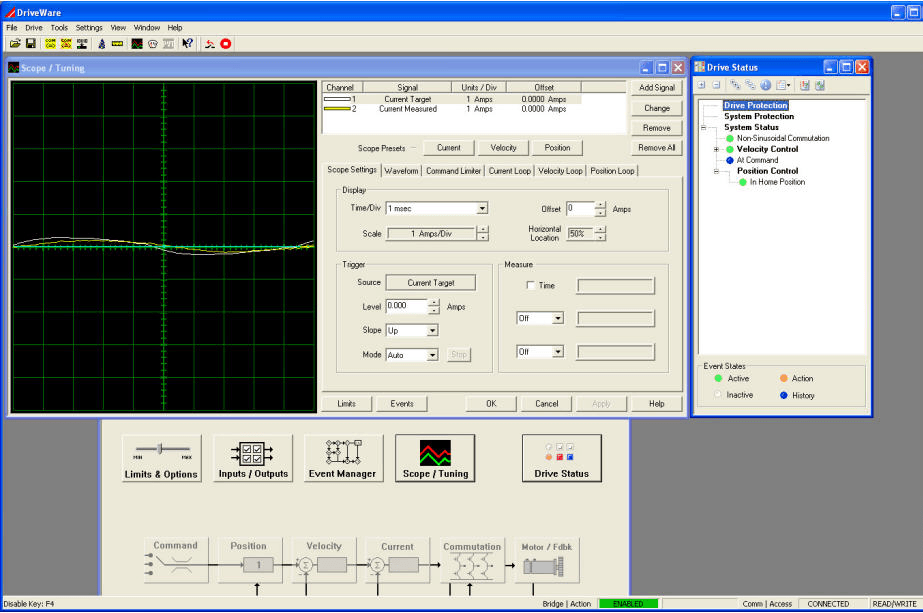
Task: Open the second Off measure dropdown
Action: pyautogui.click(x=557, y=352)
